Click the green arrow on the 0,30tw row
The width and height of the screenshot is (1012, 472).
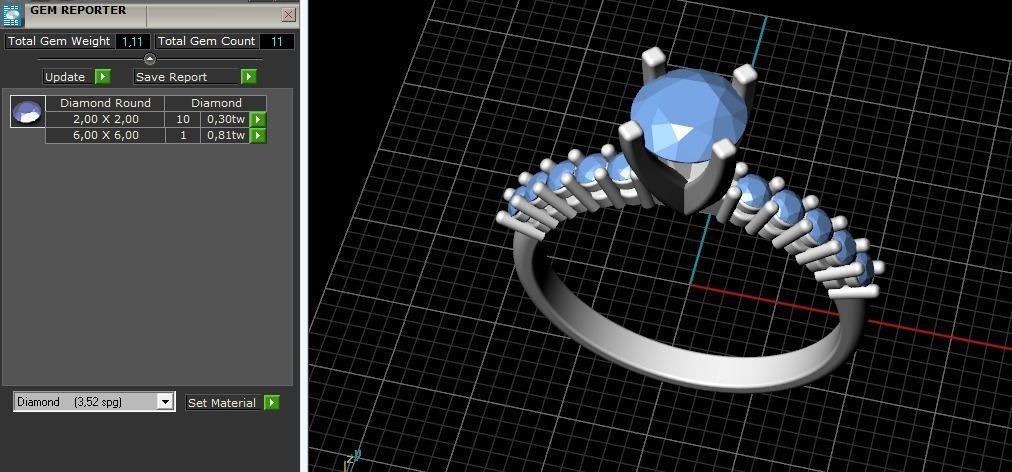pos(258,119)
